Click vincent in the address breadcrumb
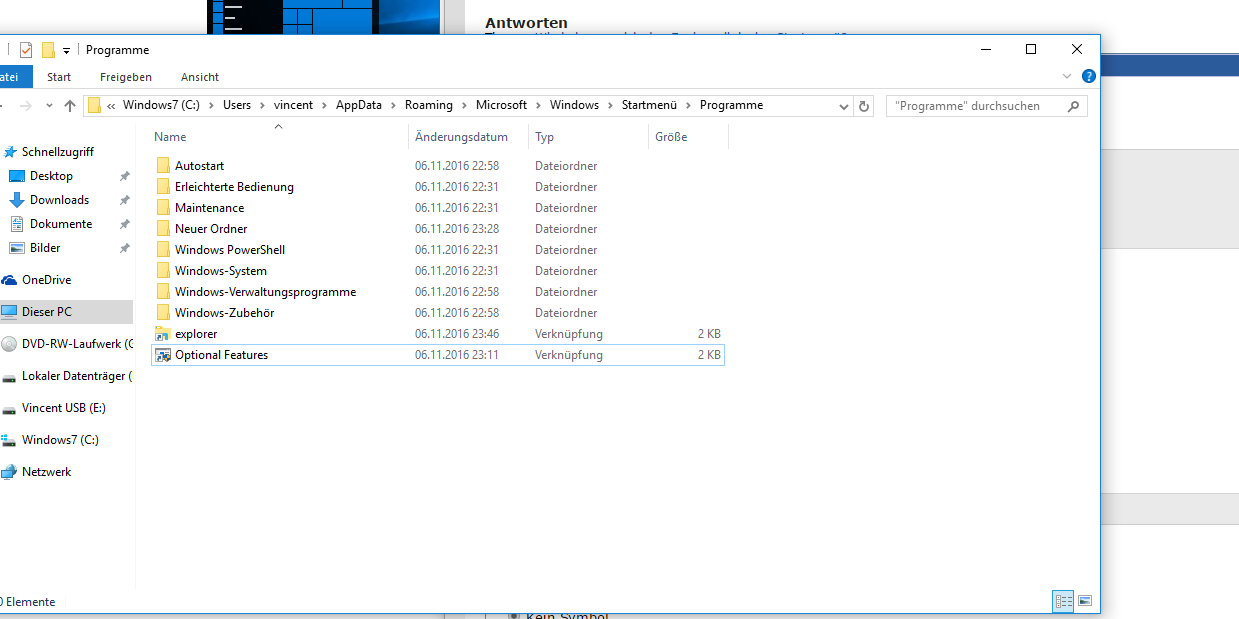This screenshot has height=619, width=1239. 293,105
